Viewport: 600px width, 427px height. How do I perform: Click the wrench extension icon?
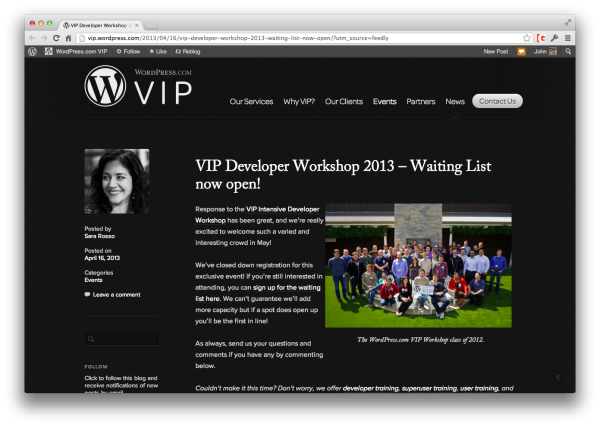click(554, 38)
